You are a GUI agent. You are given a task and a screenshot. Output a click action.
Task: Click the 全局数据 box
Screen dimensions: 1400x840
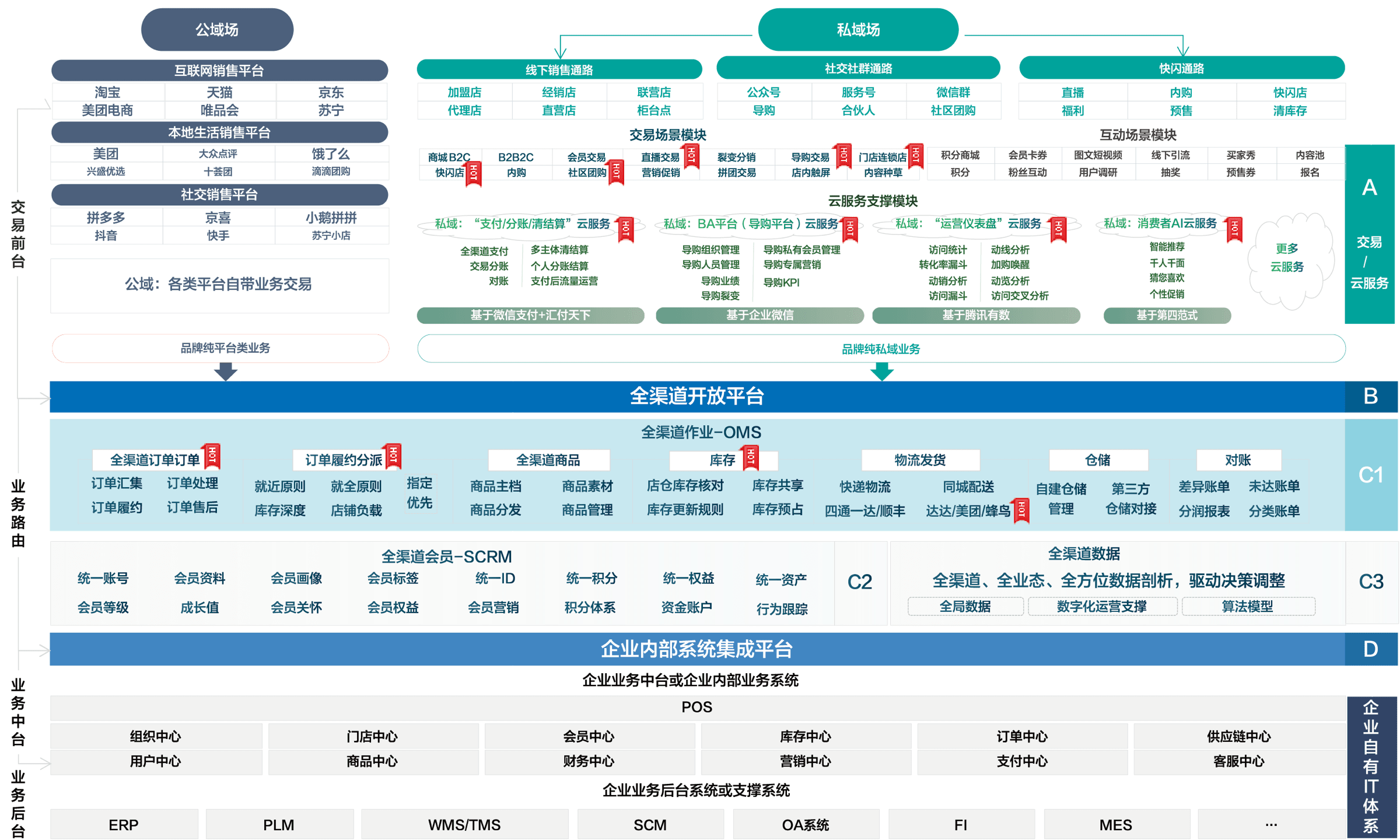965,606
